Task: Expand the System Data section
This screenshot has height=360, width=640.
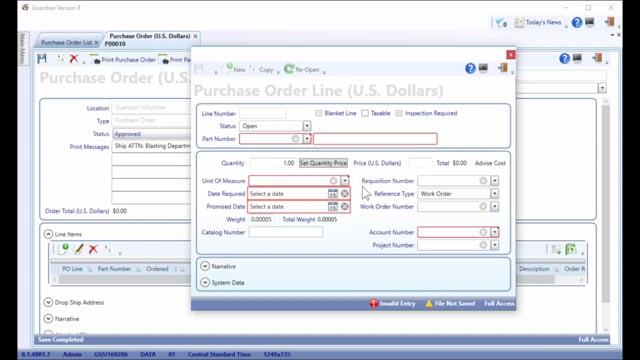Action: point(205,282)
